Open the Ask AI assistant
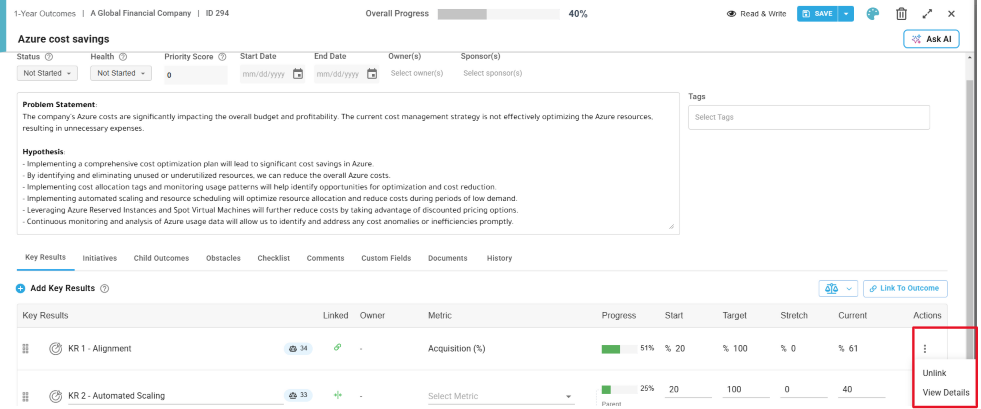This screenshot has width=981, height=409. tap(932, 39)
